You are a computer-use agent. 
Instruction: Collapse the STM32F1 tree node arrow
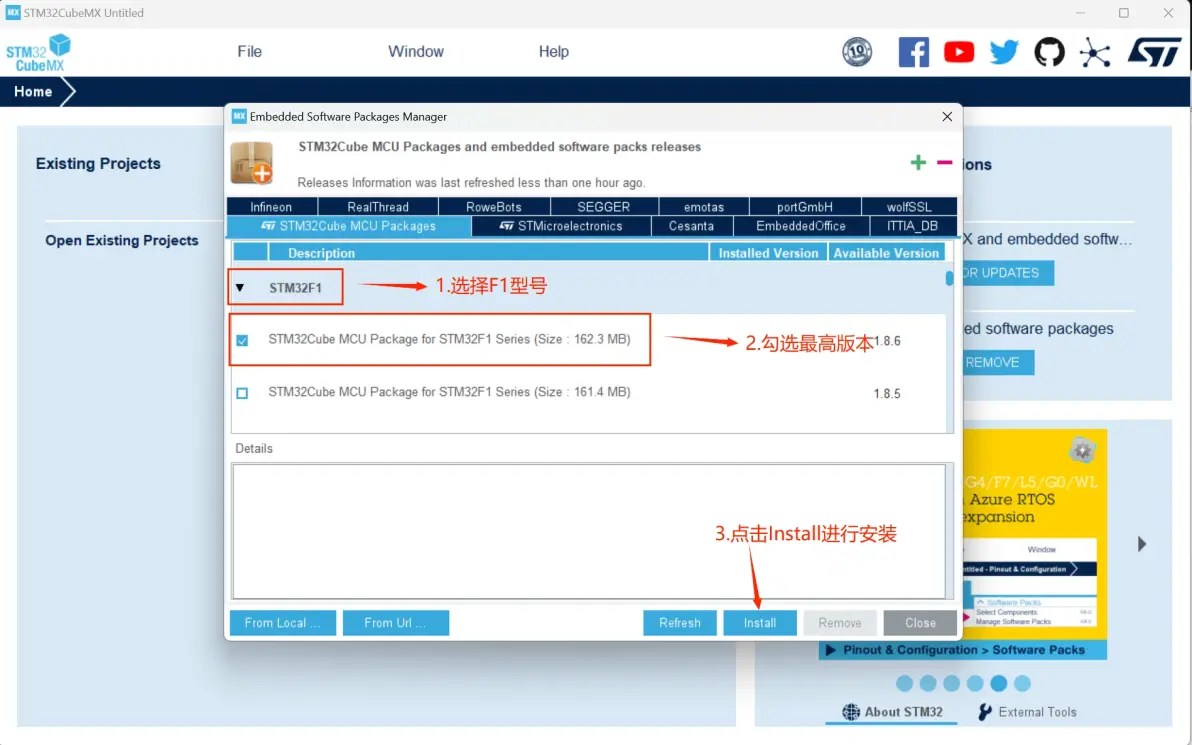click(239, 287)
